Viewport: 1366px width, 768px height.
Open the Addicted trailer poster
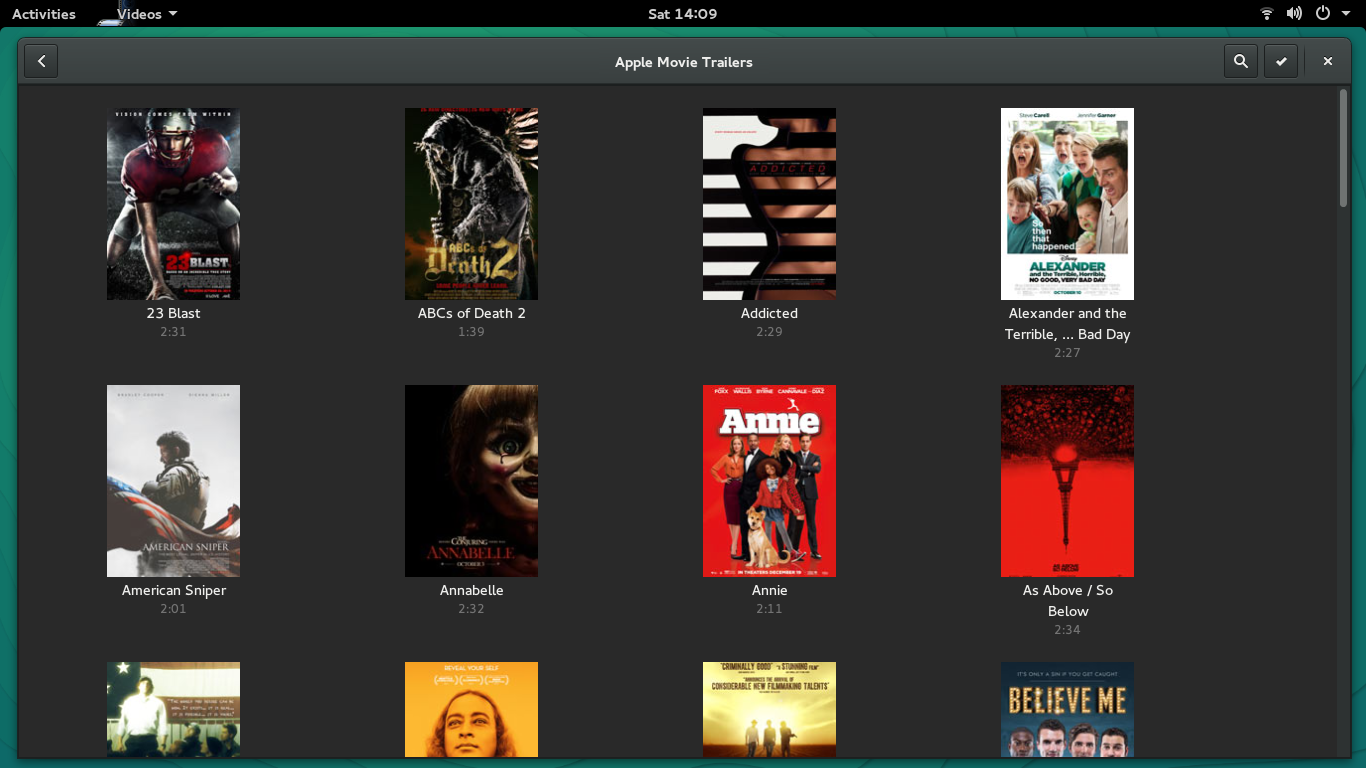point(769,204)
